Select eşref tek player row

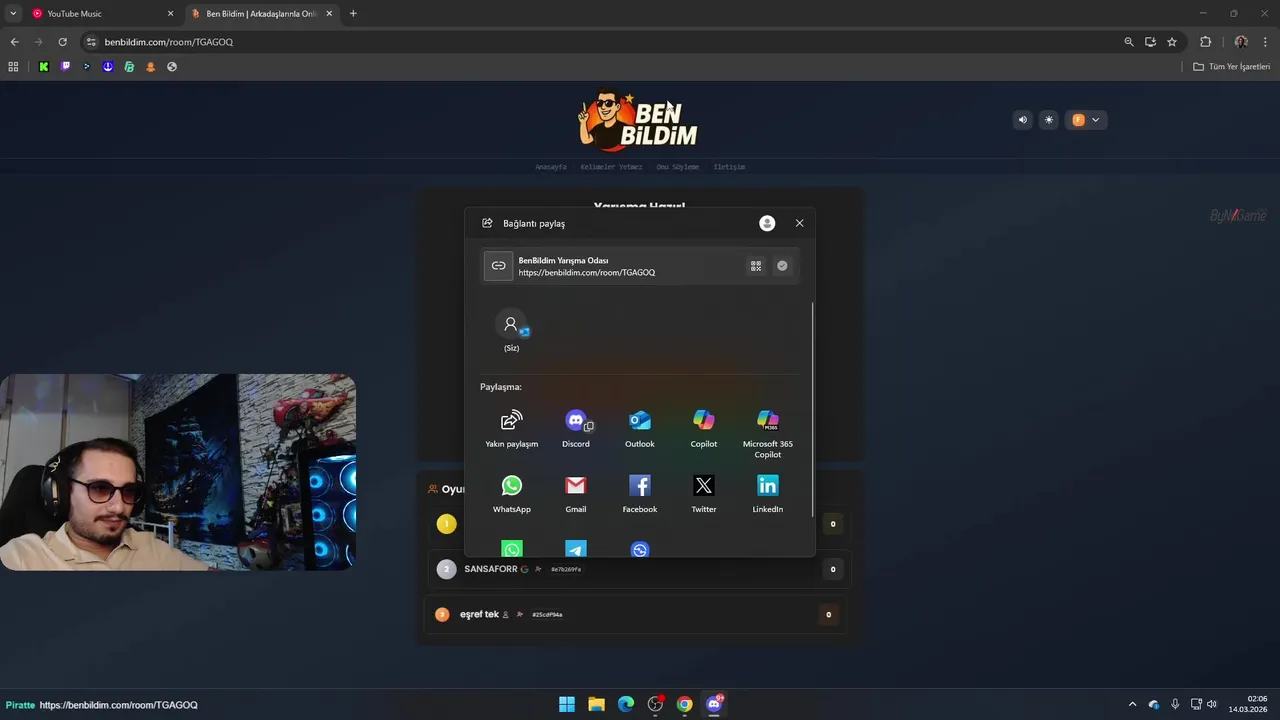pos(635,614)
